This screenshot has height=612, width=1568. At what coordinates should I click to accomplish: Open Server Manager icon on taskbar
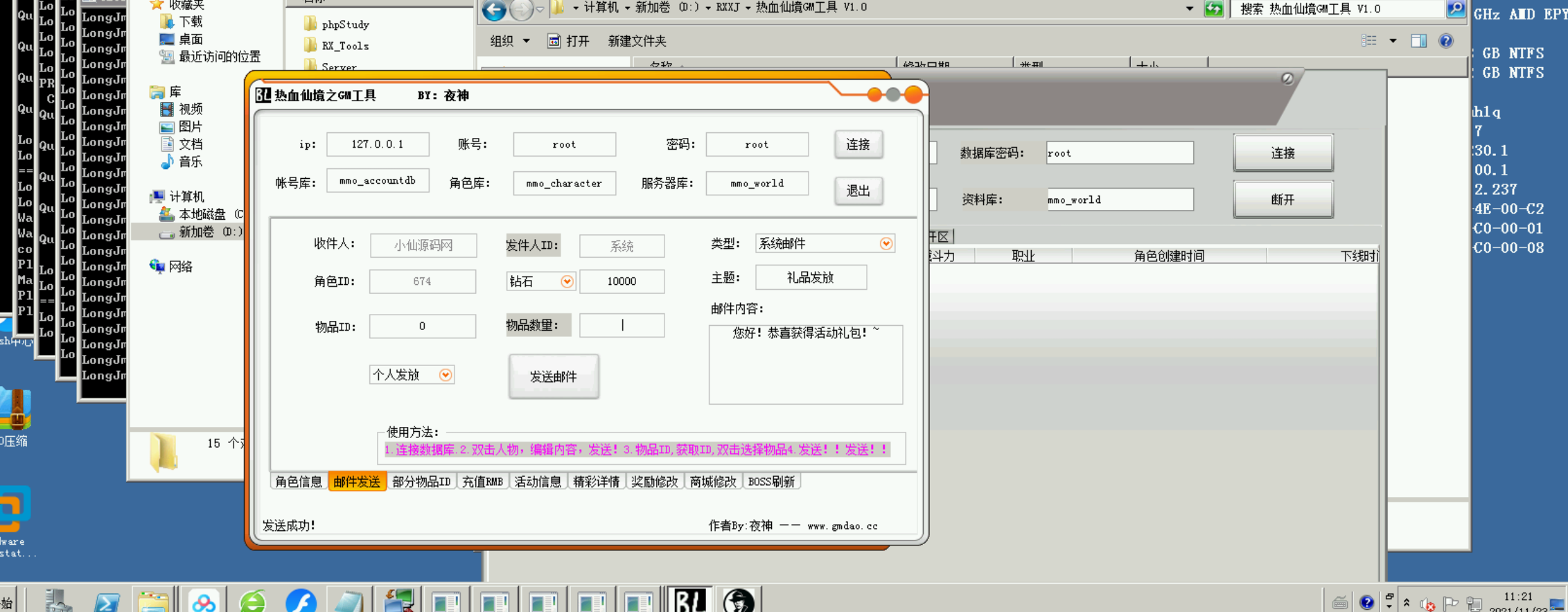(x=58, y=602)
